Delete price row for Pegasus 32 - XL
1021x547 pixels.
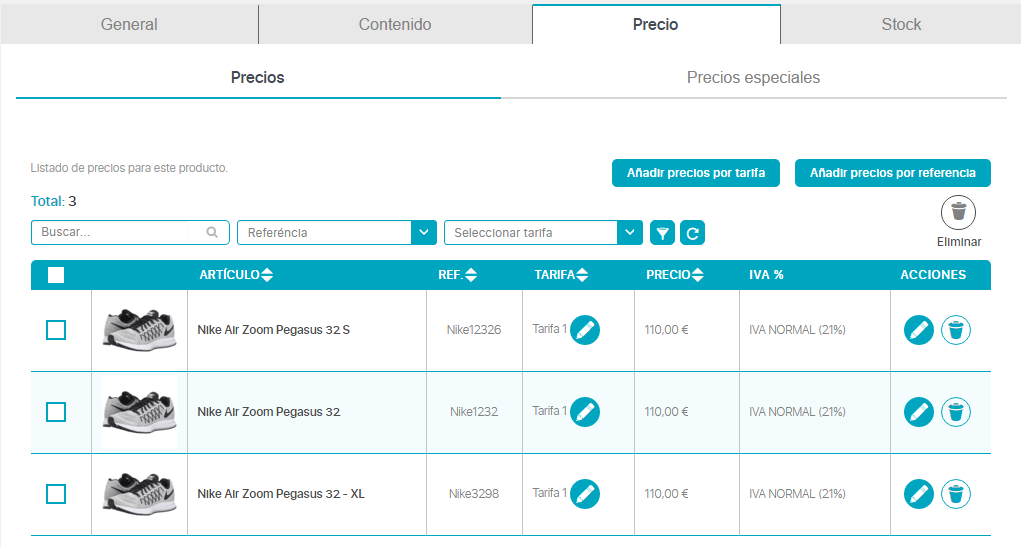click(956, 494)
